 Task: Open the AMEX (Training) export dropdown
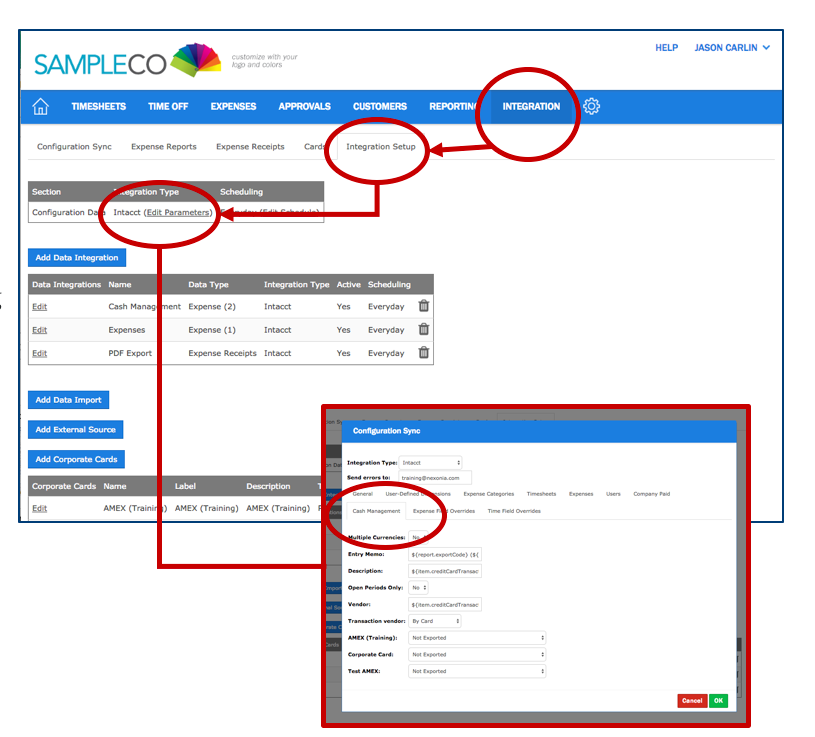pos(477,638)
